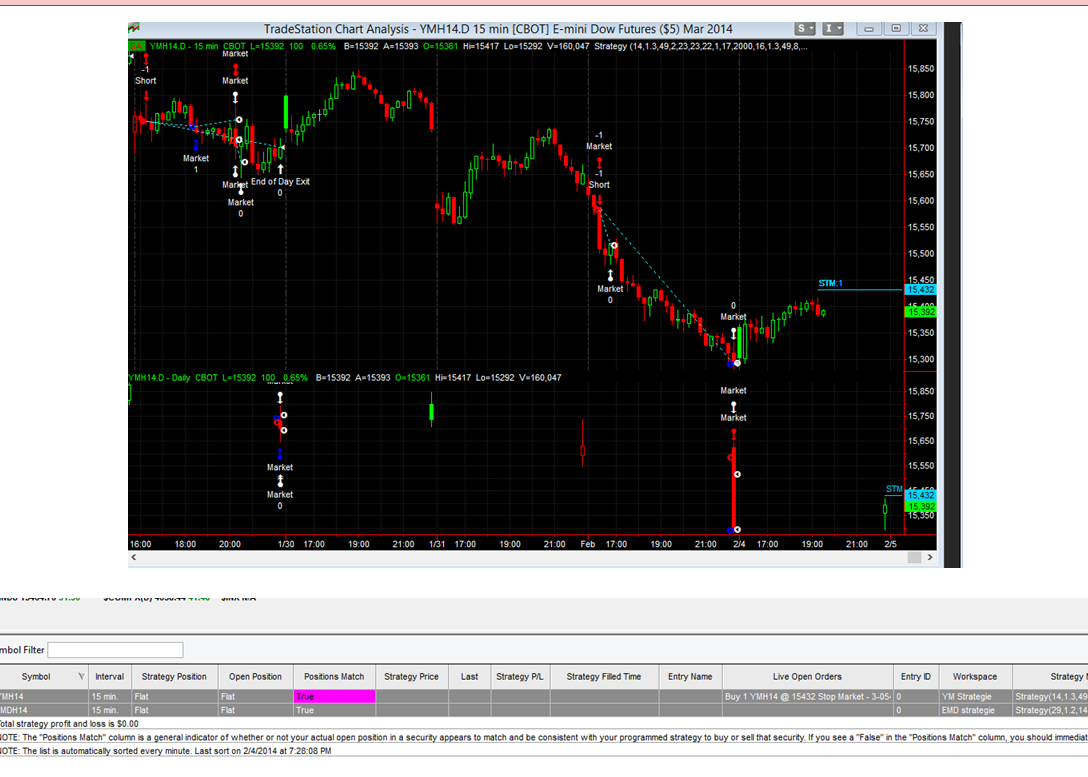Image resolution: width=1088 pixels, height=777 pixels.
Task: Click the STM label in the Daily subgraph
Action: click(894, 489)
